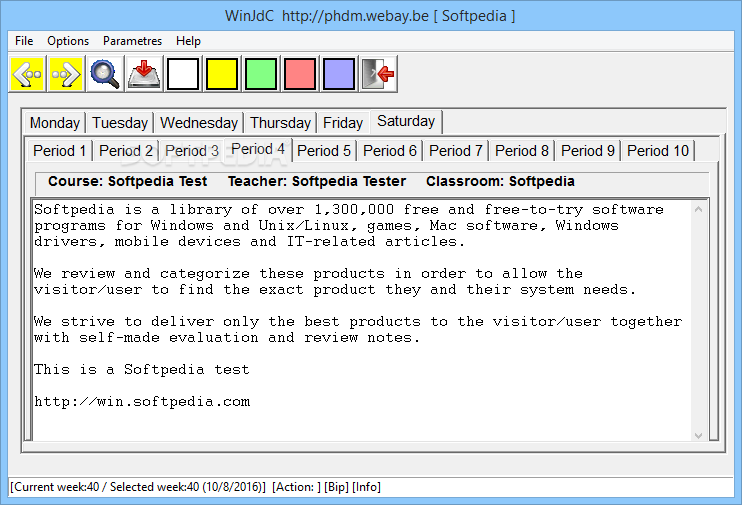Click the scroll-down arrow in notes area
Image resolution: width=742 pixels, height=505 pixels.
click(x=698, y=435)
